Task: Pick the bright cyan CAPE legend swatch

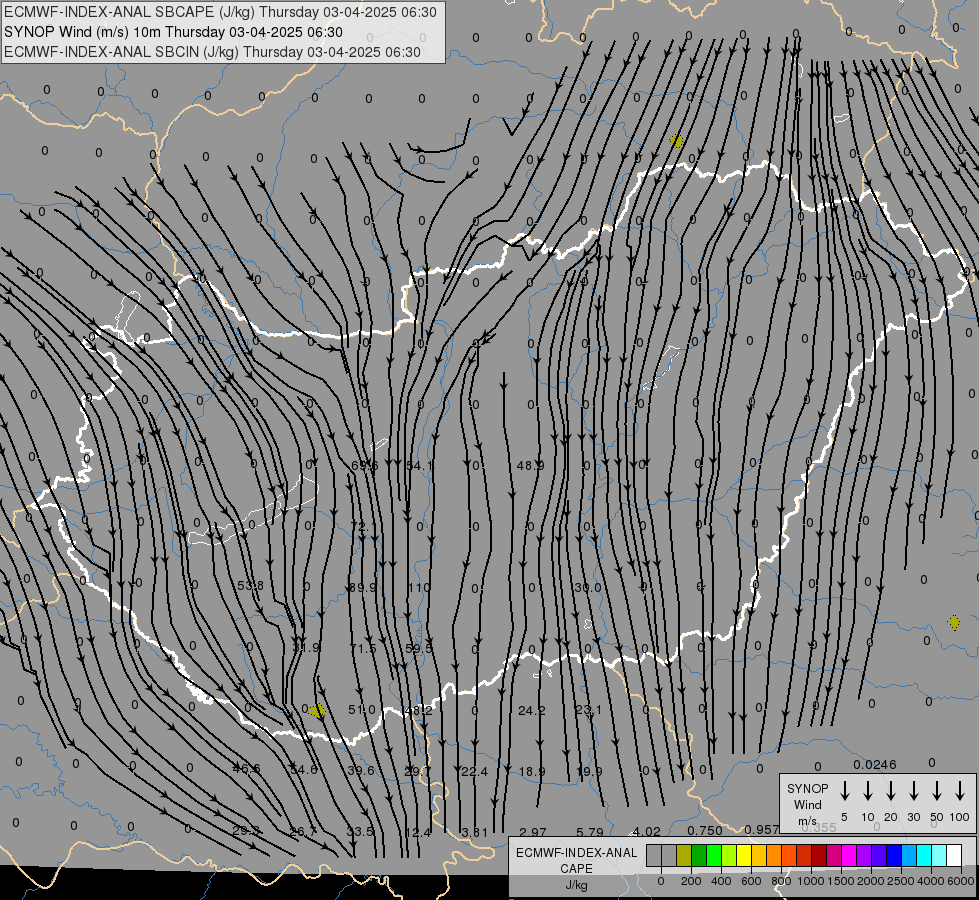Action: click(x=923, y=856)
